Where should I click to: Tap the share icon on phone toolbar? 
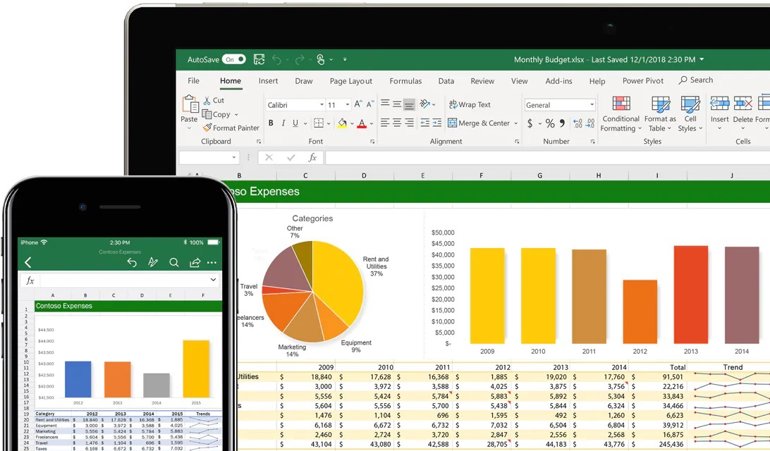195,263
